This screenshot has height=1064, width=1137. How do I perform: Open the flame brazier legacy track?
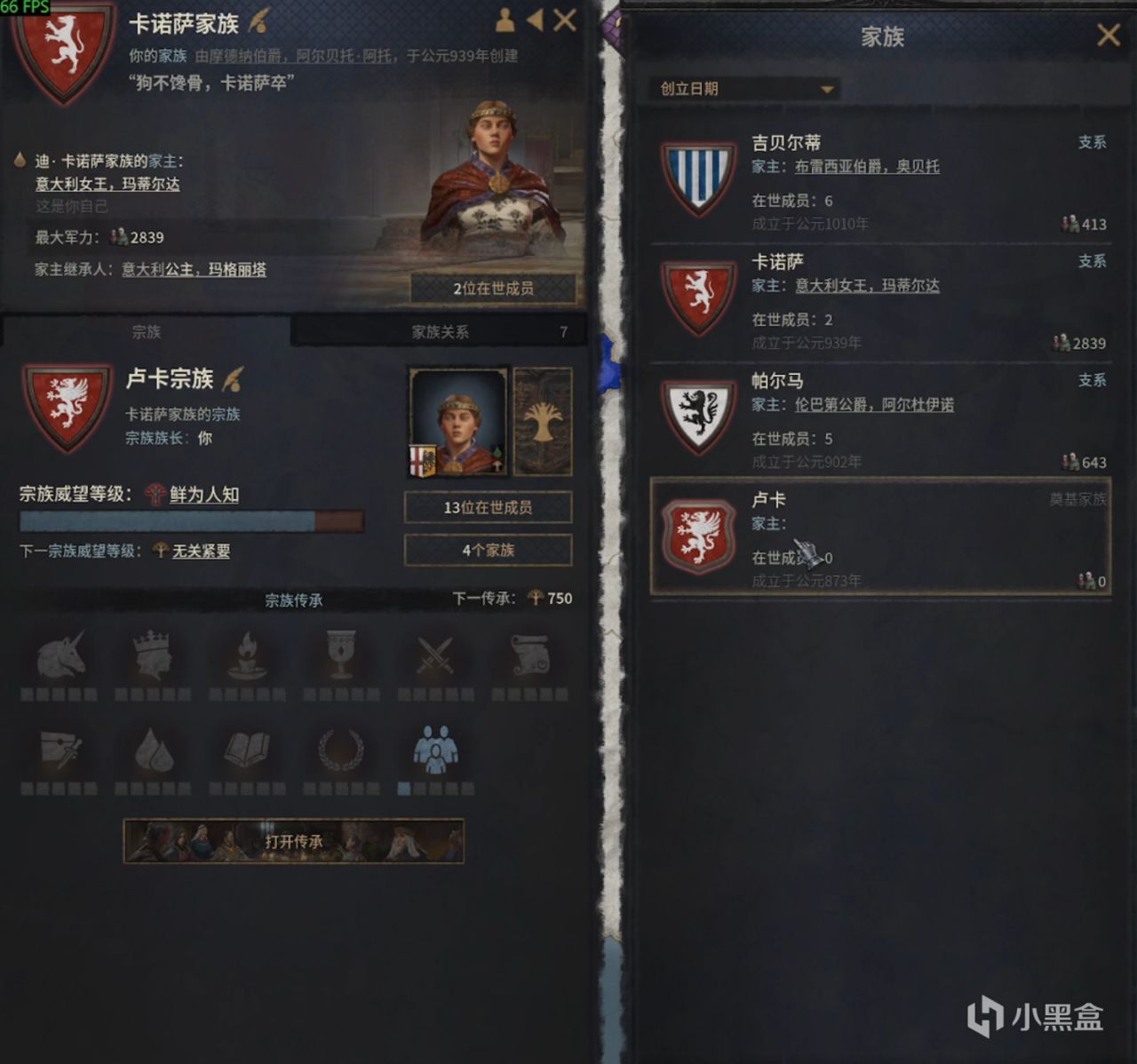point(247,656)
